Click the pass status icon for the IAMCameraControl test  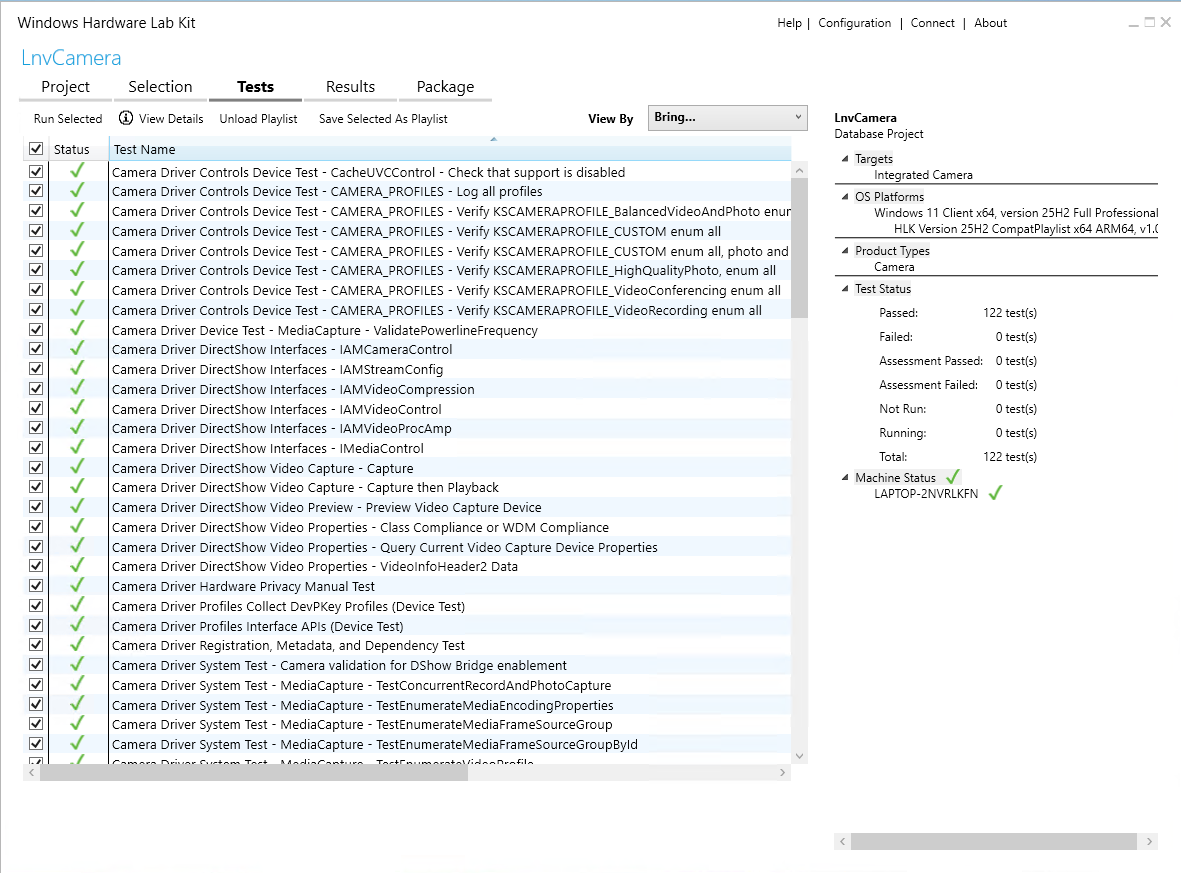coord(77,348)
